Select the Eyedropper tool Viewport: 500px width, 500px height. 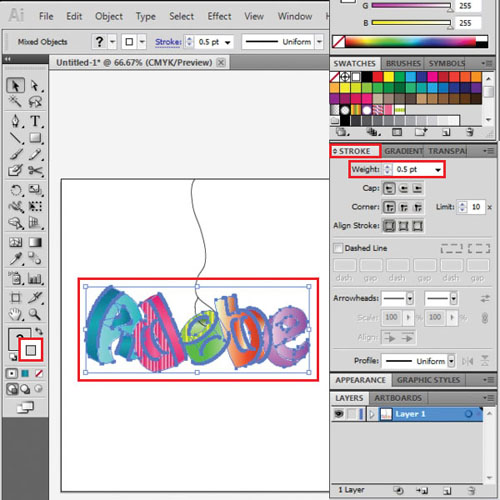click(16, 259)
